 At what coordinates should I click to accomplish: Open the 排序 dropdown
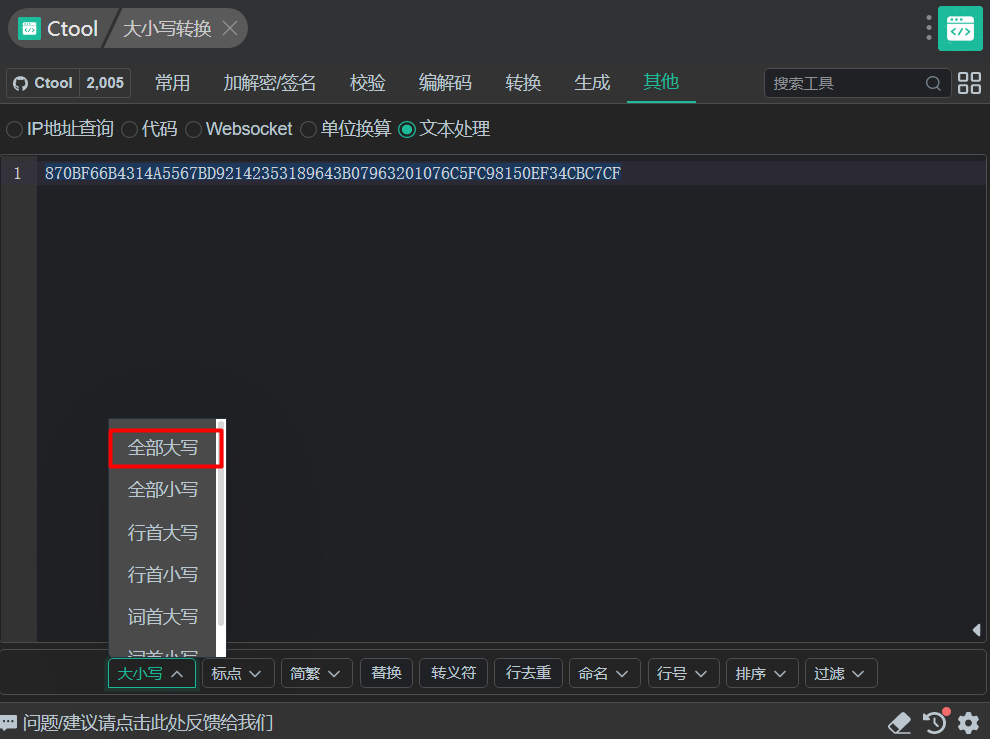(762, 674)
